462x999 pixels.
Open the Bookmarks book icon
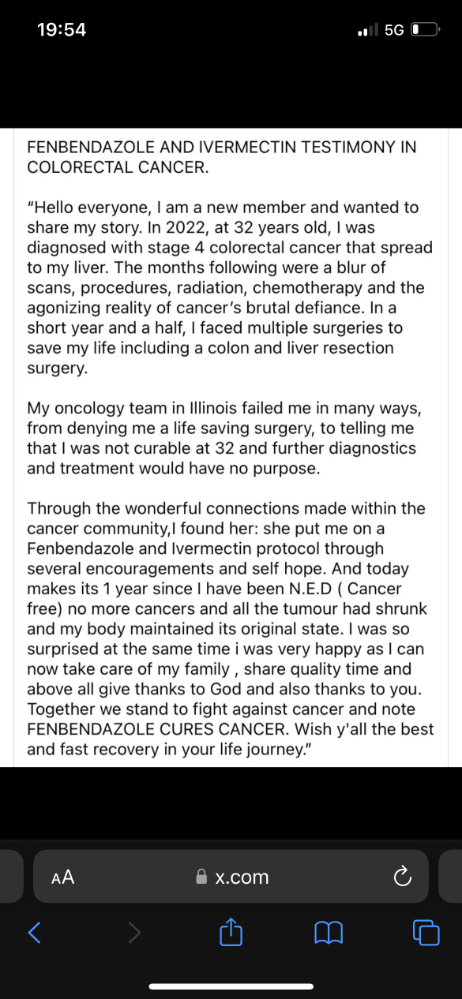[x=329, y=933]
